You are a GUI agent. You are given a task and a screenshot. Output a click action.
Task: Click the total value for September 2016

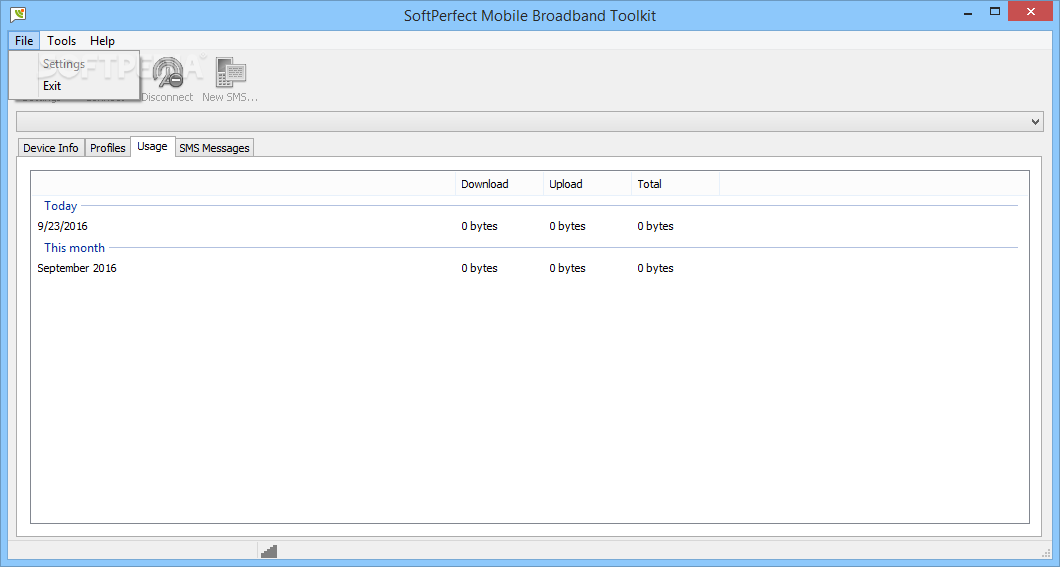(x=655, y=268)
